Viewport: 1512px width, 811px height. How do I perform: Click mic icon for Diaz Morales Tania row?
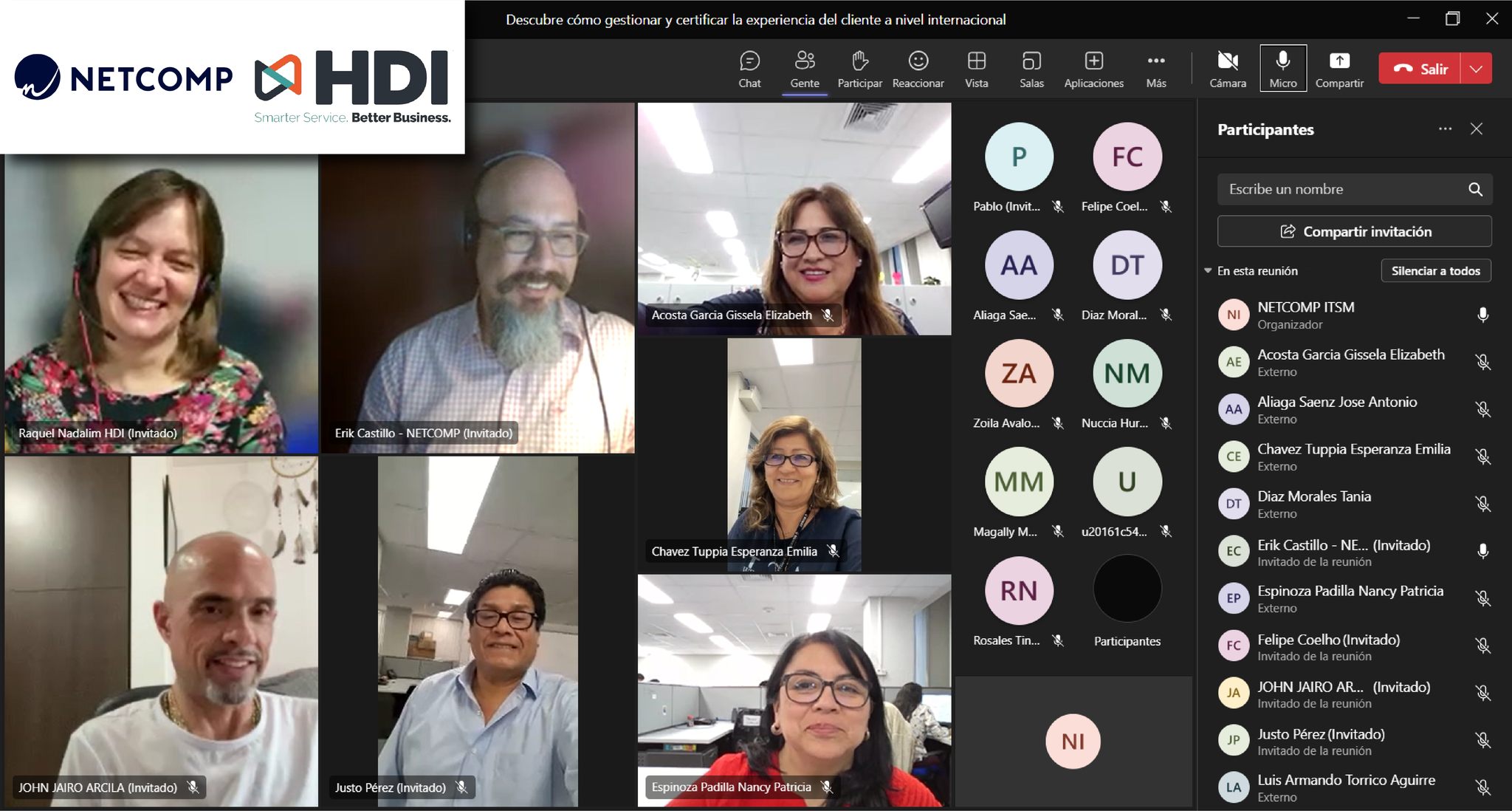(x=1482, y=504)
